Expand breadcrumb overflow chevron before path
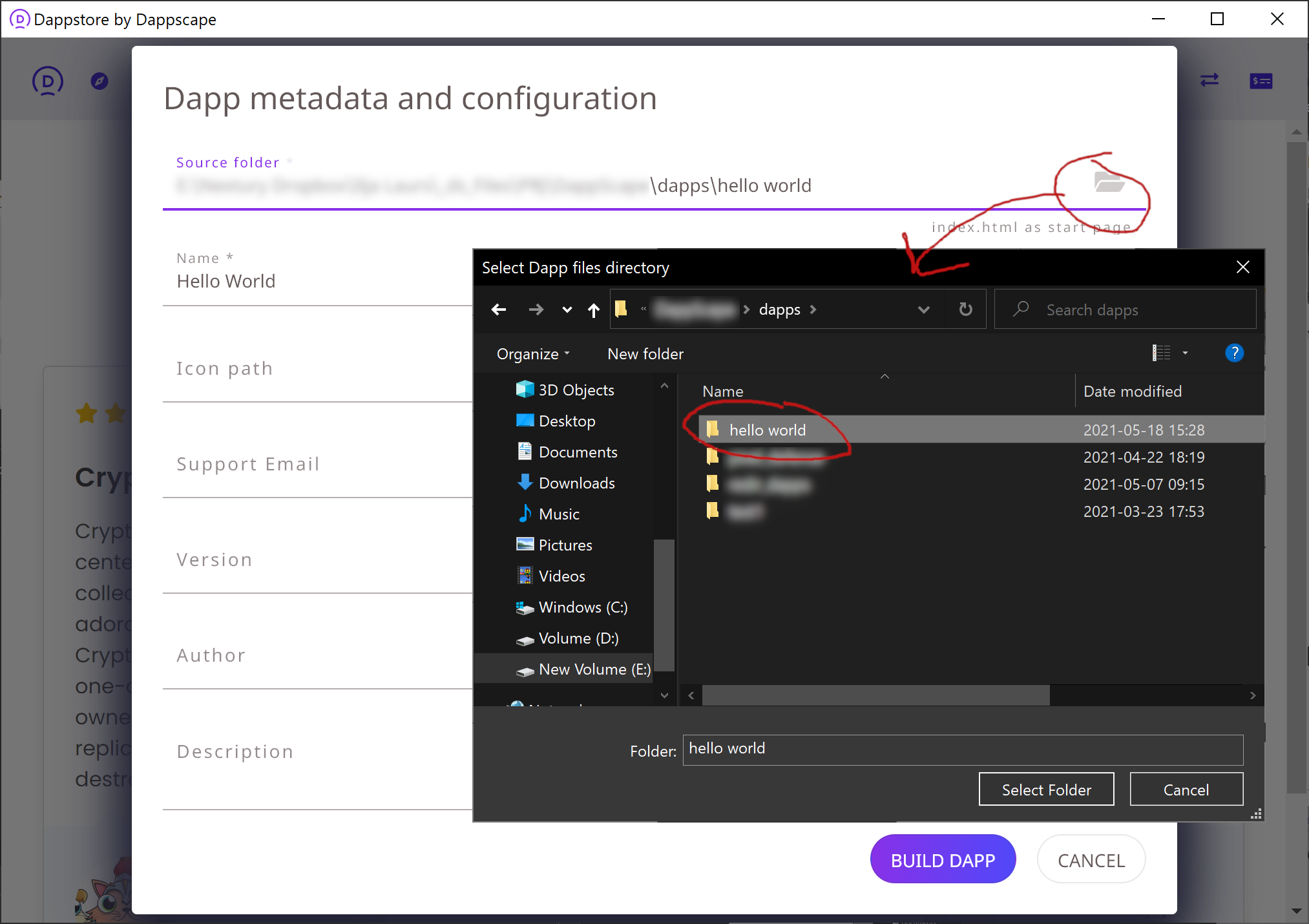1309x924 pixels. point(644,310)
